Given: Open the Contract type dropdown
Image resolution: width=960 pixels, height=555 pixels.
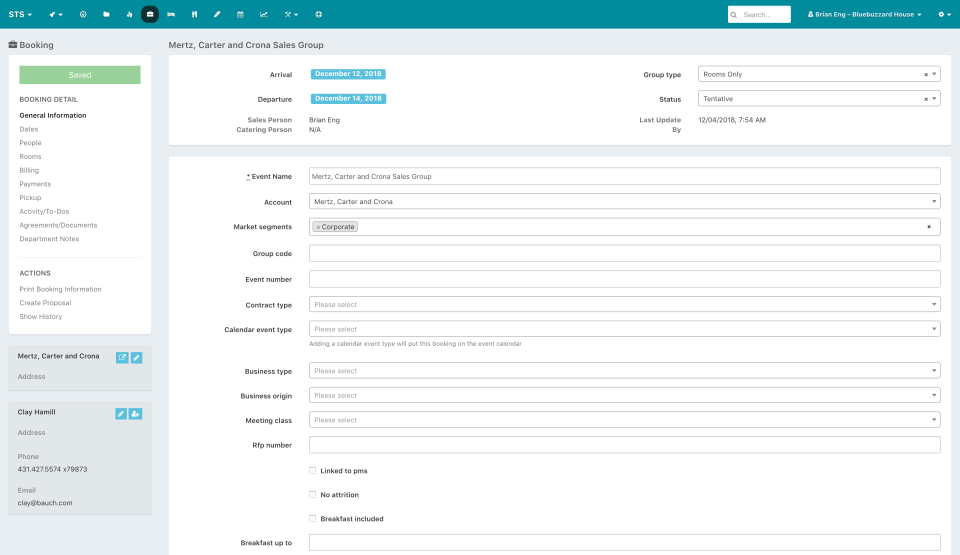Looking at the screenshot, I should tap(624, 304).
